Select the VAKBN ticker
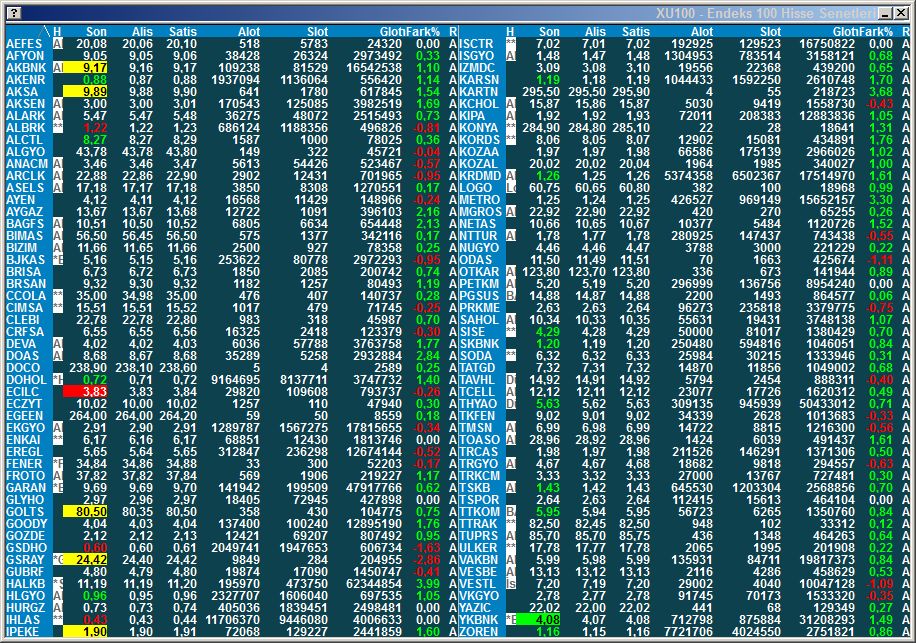Image resolution: width=916 pixels, height=643 pixels. tap(479, 559)
